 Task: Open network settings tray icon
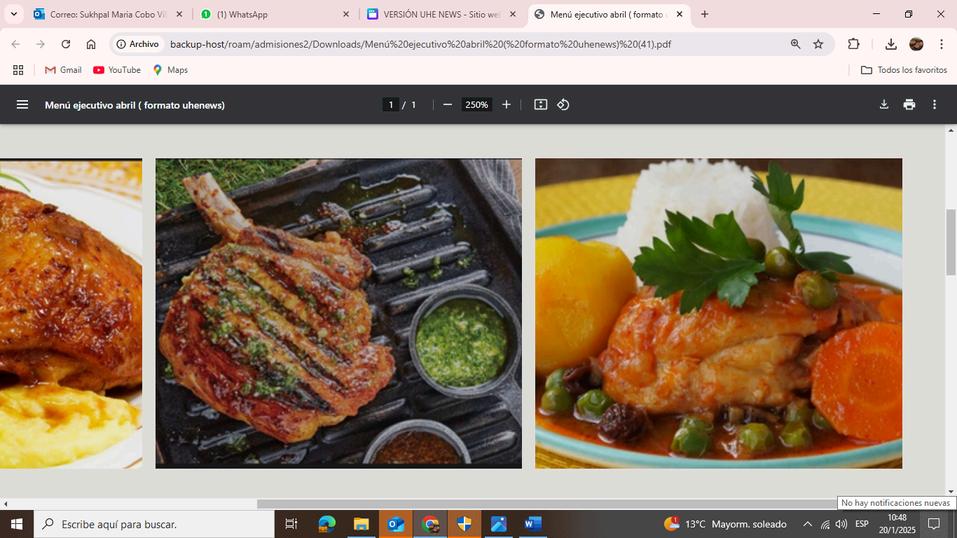[825, 524]
